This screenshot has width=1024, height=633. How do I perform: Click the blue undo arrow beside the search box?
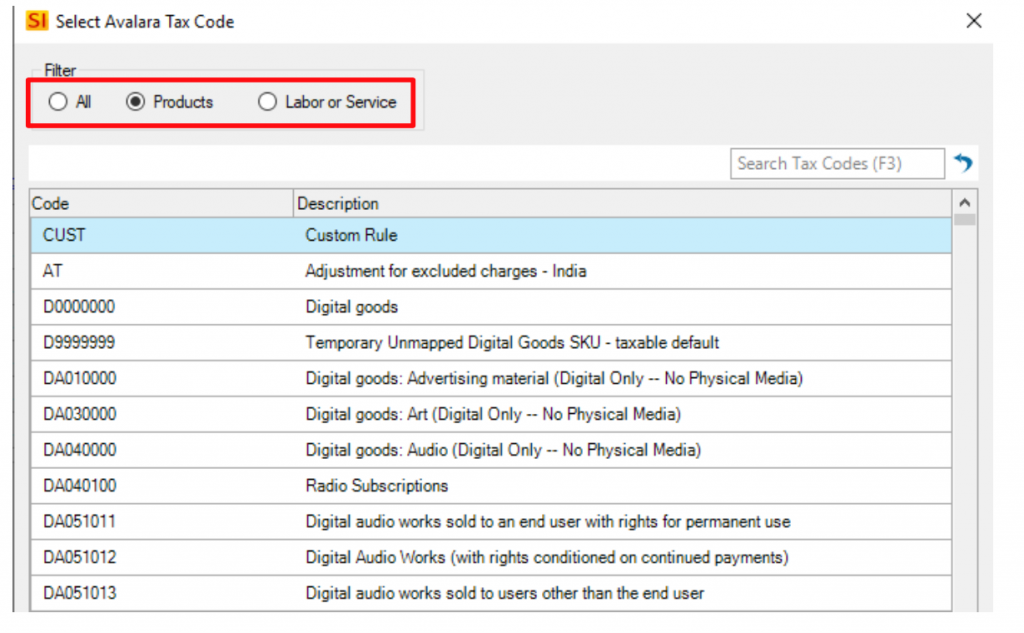coord(963,163)
